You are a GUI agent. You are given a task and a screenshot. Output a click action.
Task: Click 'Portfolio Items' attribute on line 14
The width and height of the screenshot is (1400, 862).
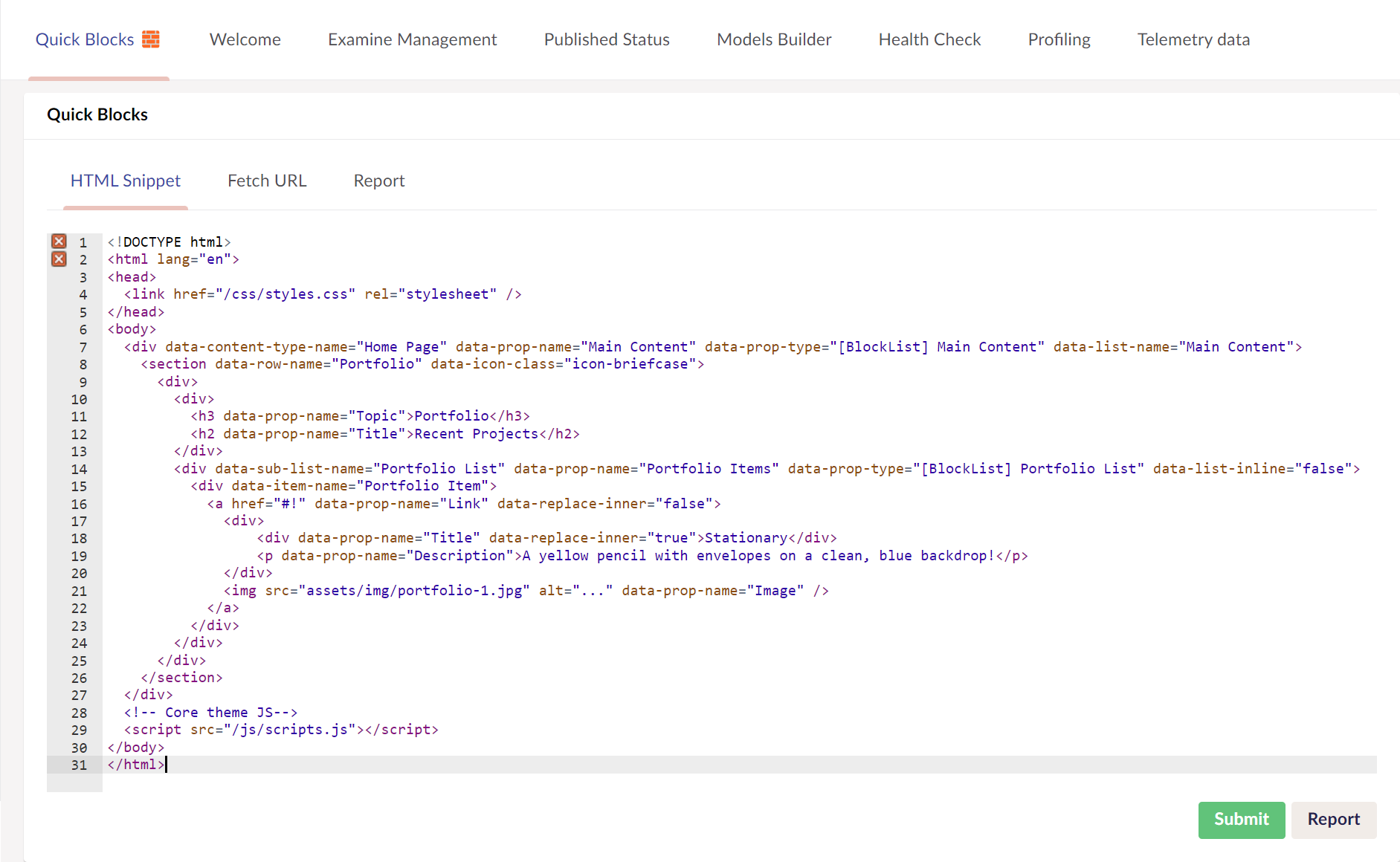coord(709,469)
